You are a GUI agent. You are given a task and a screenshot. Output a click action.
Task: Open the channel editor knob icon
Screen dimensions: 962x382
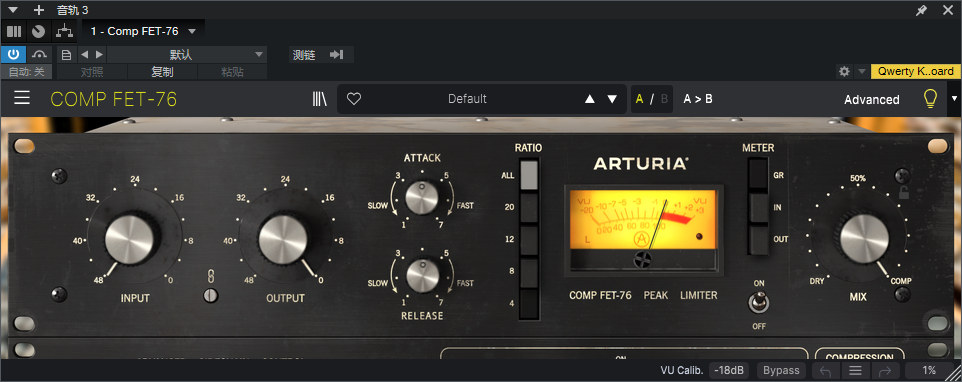pos(39,31)
